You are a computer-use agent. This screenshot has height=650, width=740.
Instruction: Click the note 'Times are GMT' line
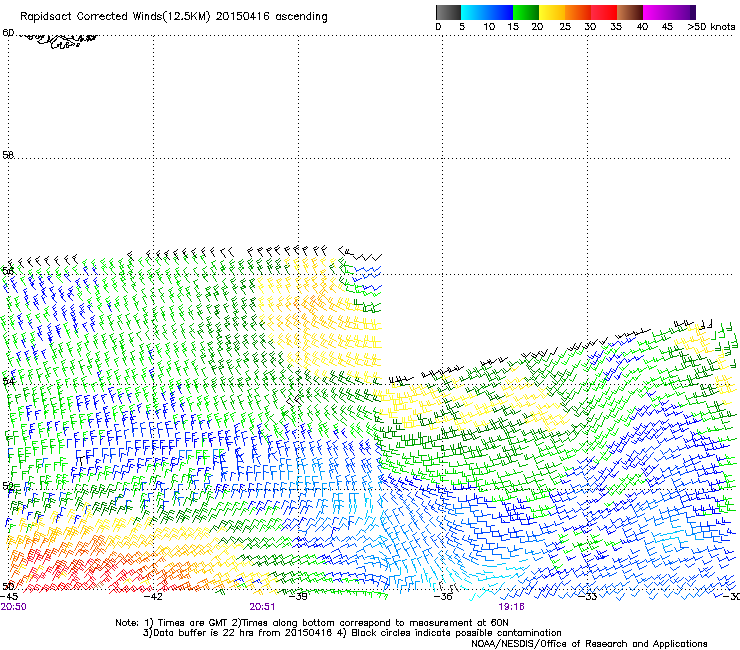(x=312, y=623)
